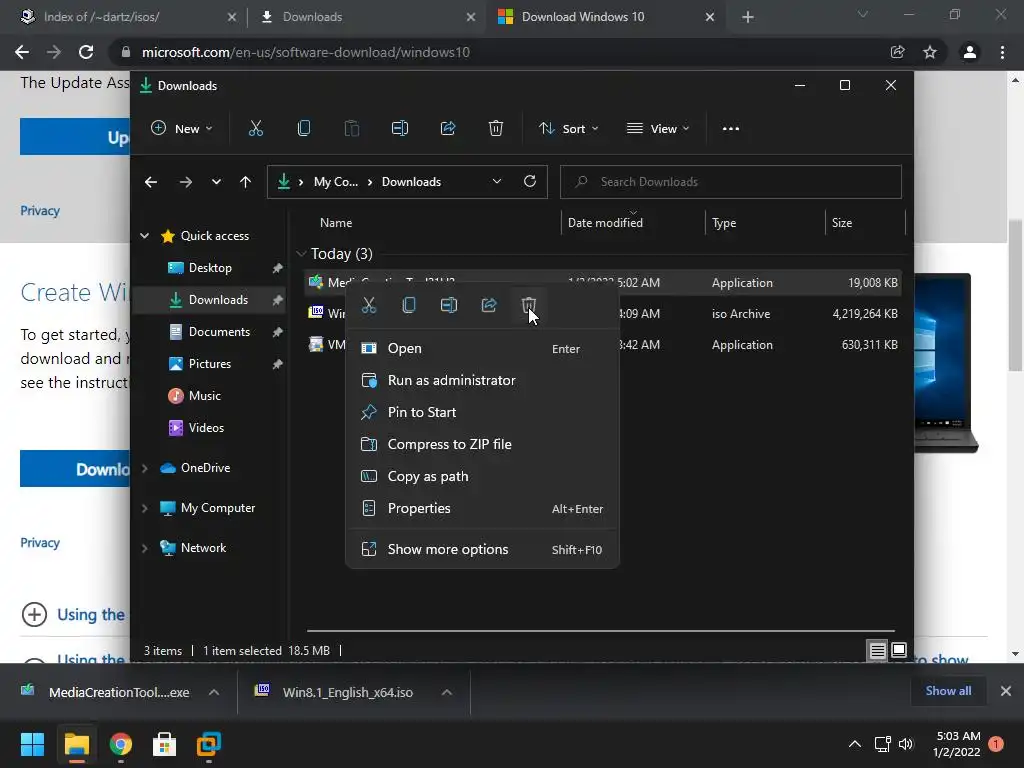This screenshot has height=768, width=1024.
Task: Collapse the Quick access tree node
Action: pos(144,236)
